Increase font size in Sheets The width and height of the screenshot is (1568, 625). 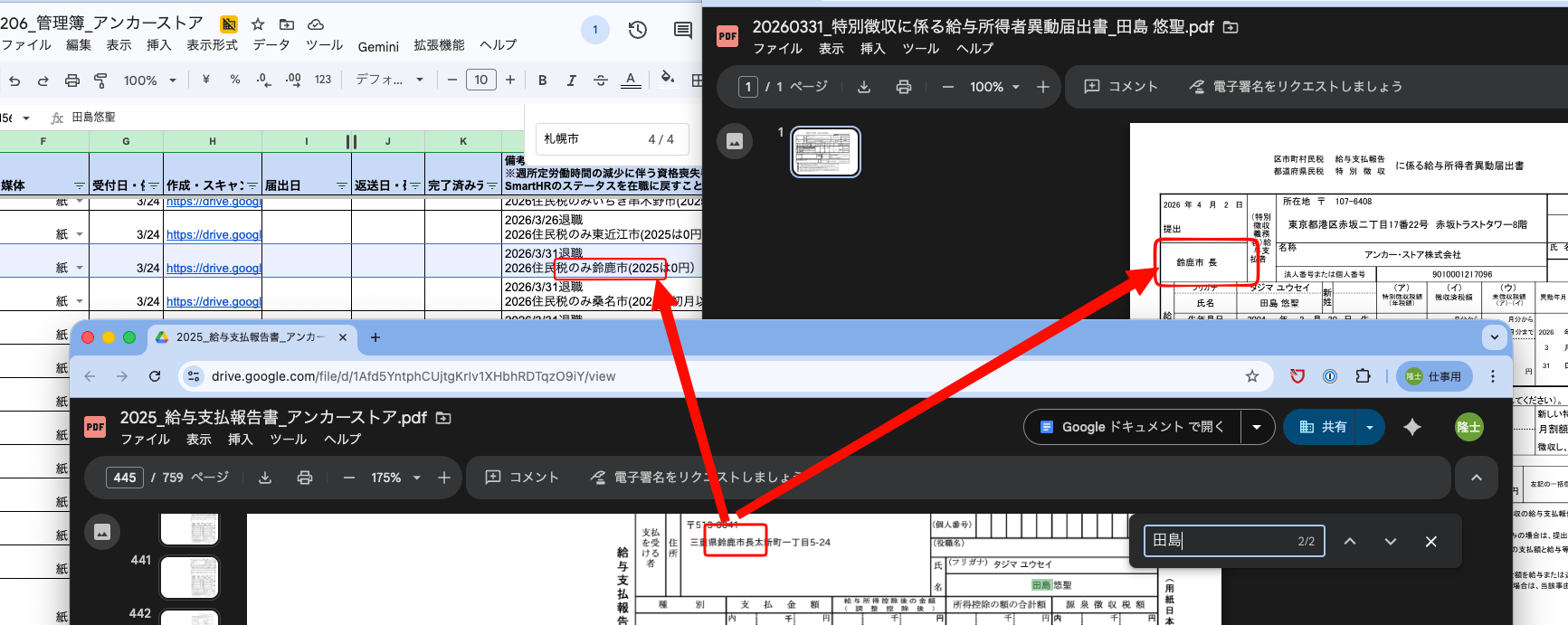click(510, 80)
